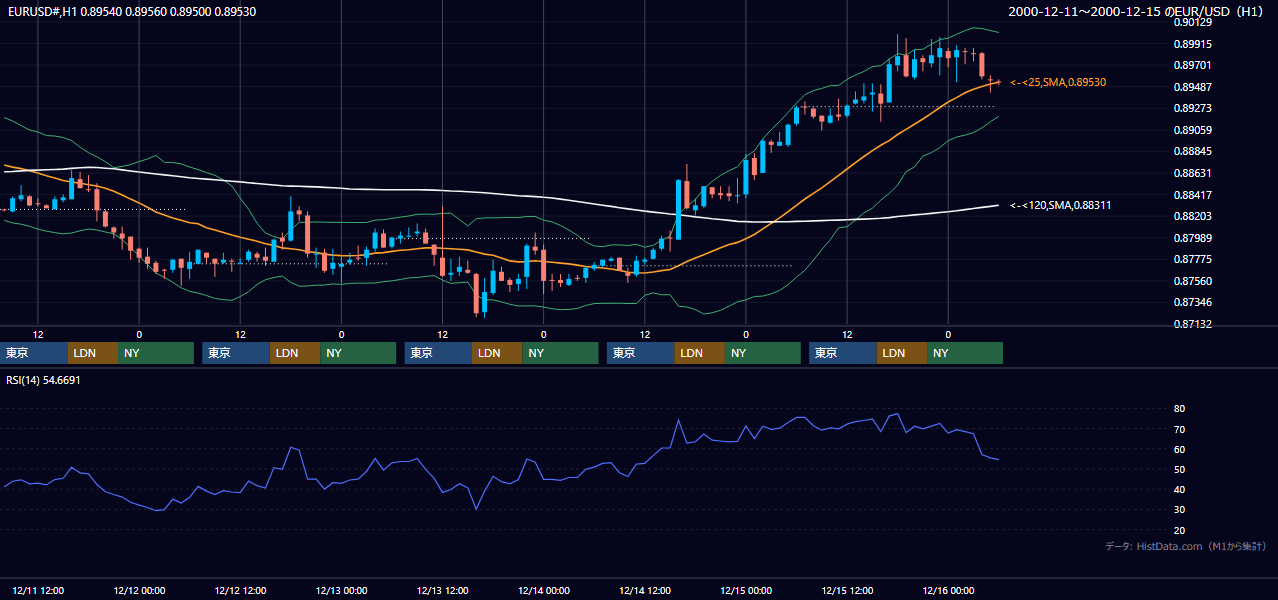This screenshot has height=600, width=1278.
Task: Click RSI scale value 40
Action: [x=1180, y=489]
